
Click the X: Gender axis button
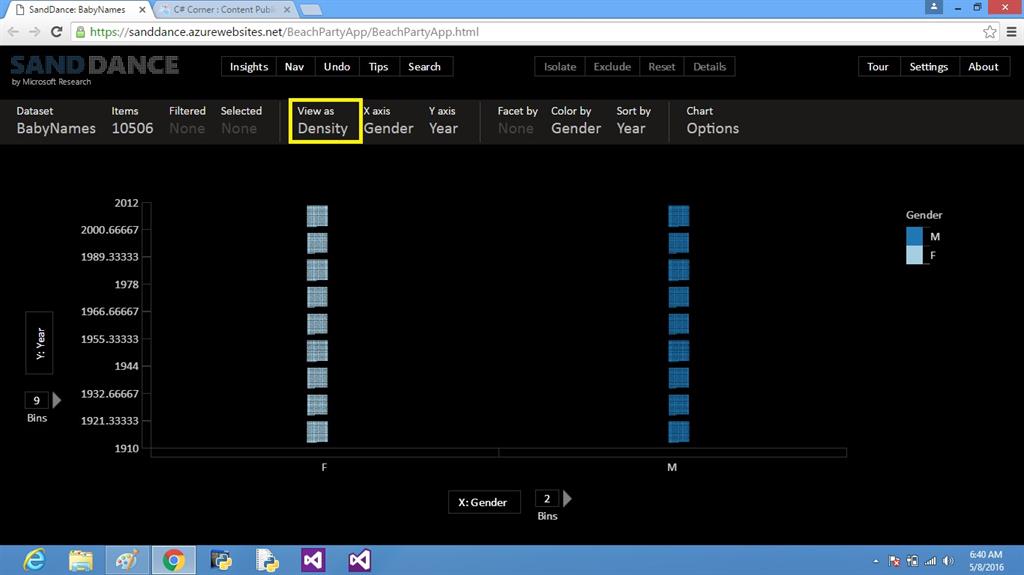[x=484, y=502]
